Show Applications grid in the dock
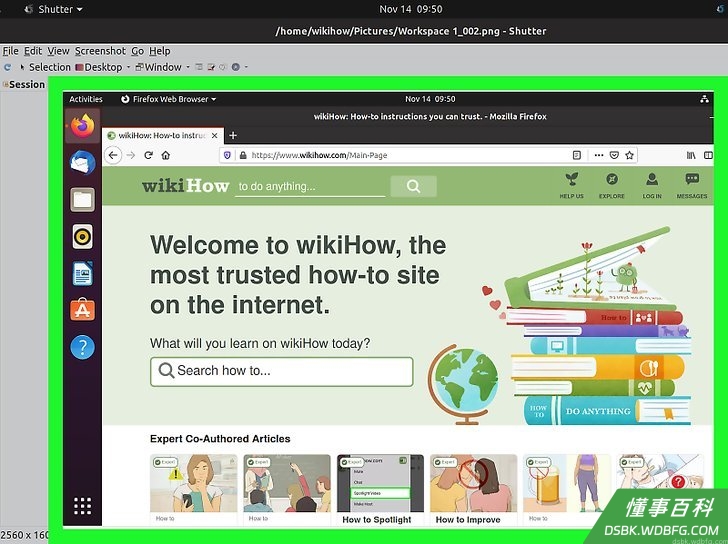Screen dimensions: 728x544 (x=83, y=506)
